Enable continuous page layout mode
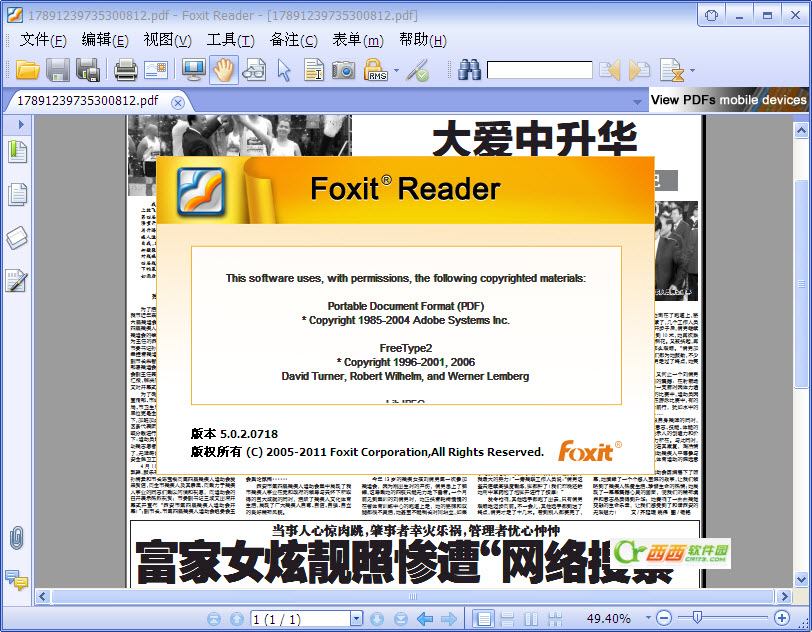The height and width of the screenshot is (632, 812). (x=508, y=619)
